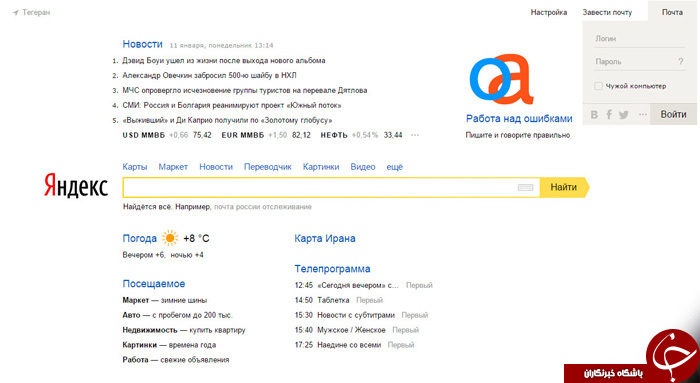The image size is (700, 383).
Task: Click Пишите и говорите правильно caption
Action: tap(518, 135)
